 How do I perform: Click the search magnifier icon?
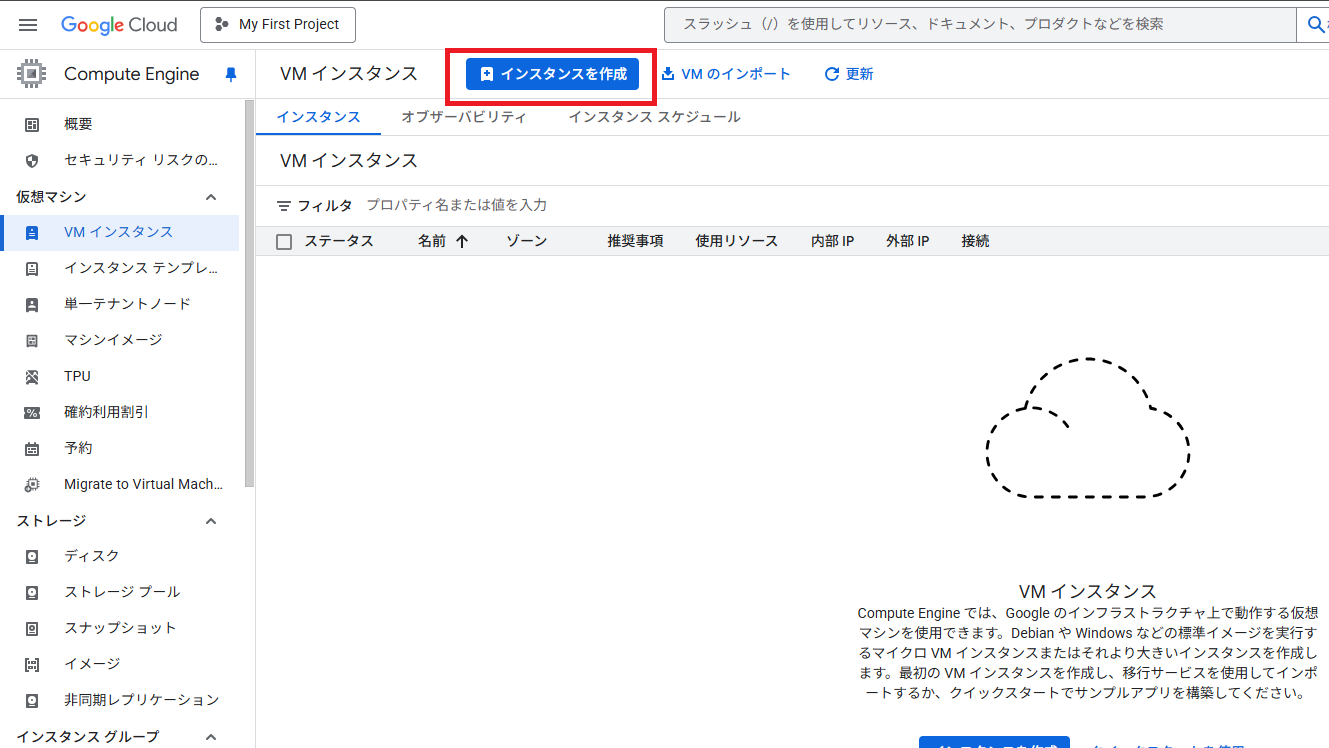click(x=1316, y=24)
